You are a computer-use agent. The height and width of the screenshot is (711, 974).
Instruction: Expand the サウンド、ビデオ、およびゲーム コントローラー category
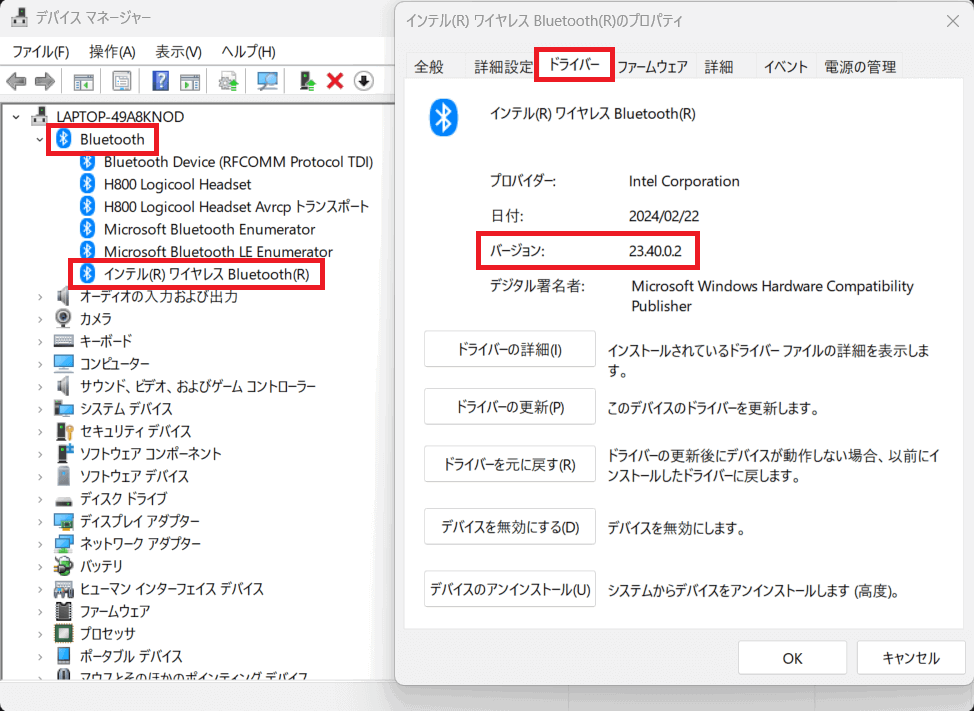pos(40,387)
